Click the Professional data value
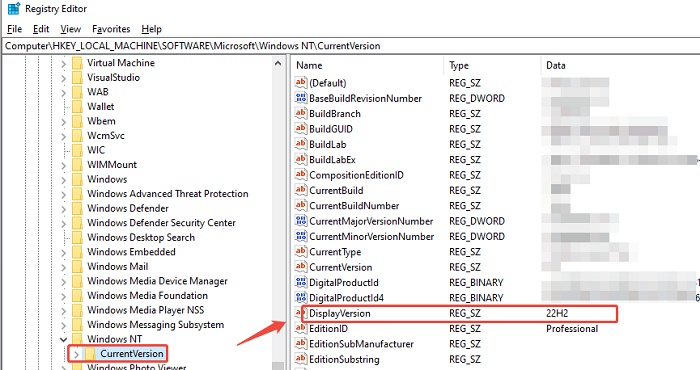Screen dimensions: 700x370 point(572,328)
